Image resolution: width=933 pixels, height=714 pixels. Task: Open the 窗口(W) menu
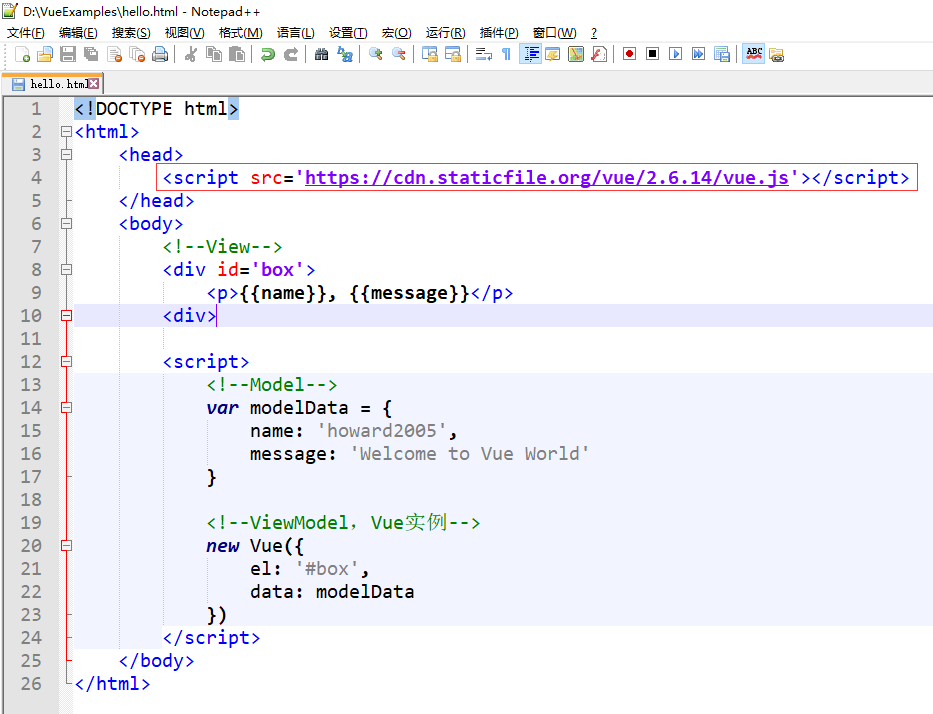(555, 33)
